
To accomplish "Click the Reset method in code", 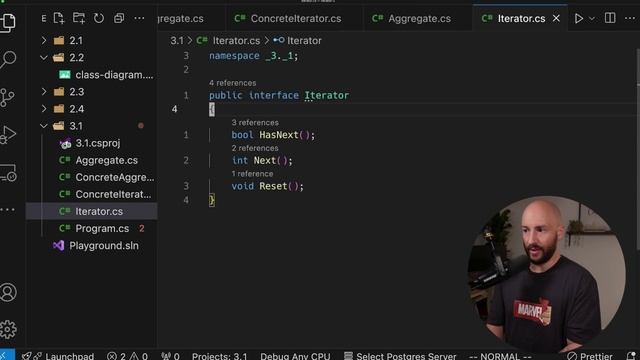I will [x=273, y=186].
